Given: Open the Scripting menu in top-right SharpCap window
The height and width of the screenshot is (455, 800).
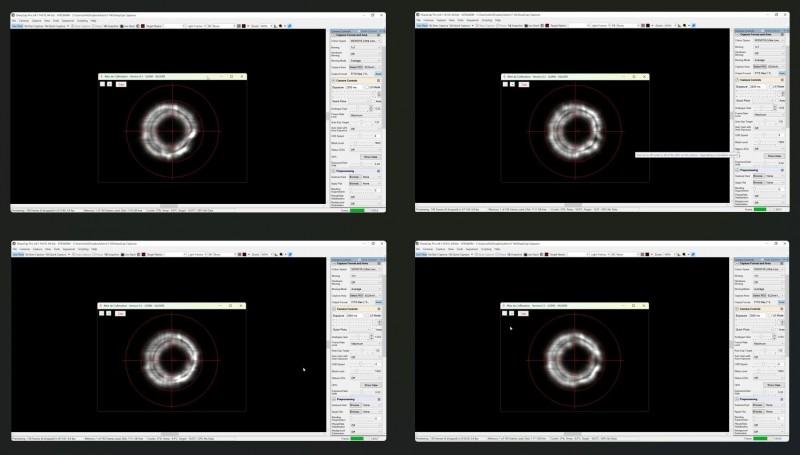Looking at the screenshot, I should (x=486, y=20).
